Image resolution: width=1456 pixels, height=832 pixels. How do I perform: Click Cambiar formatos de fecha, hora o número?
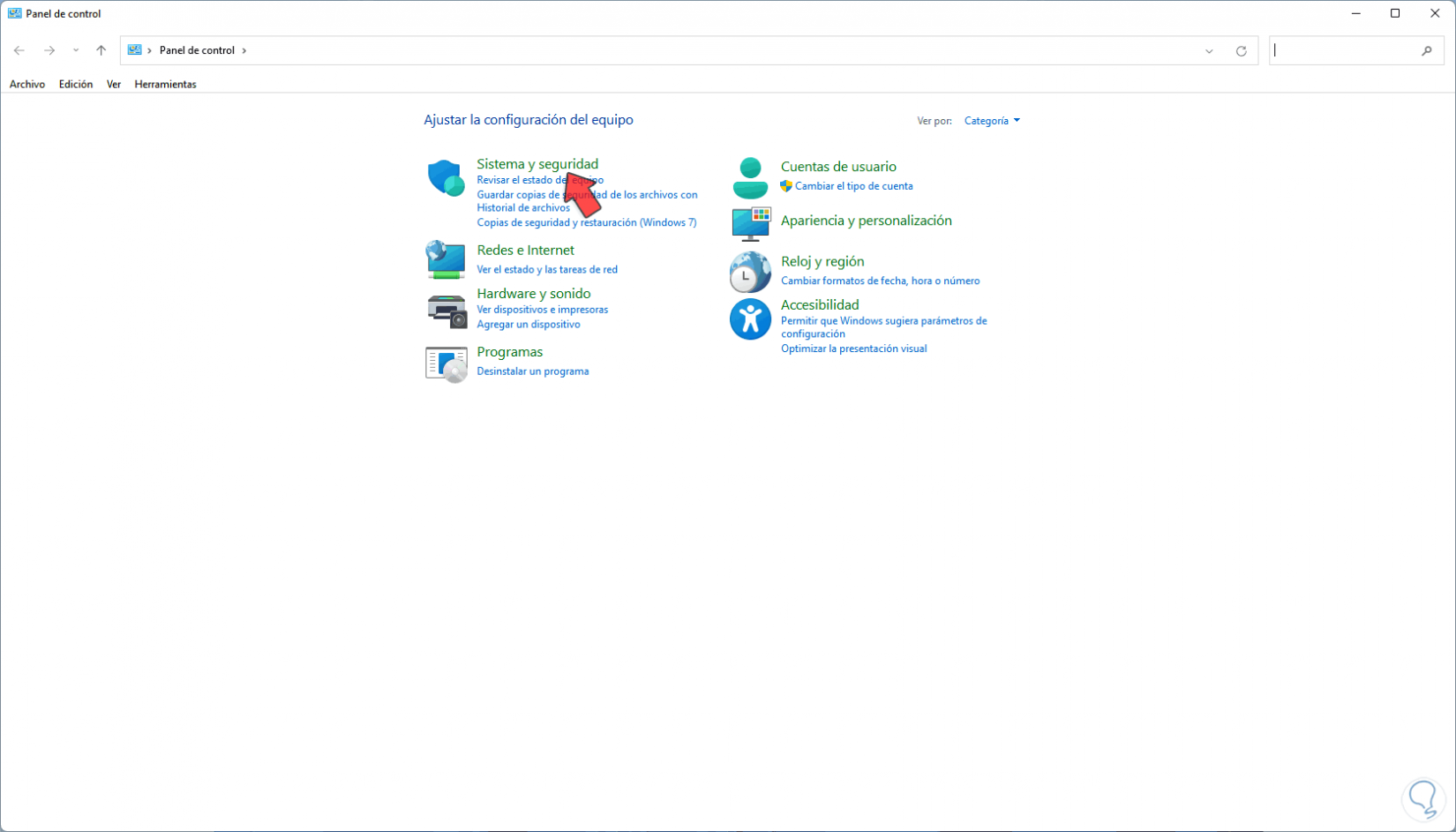point(880,281)
